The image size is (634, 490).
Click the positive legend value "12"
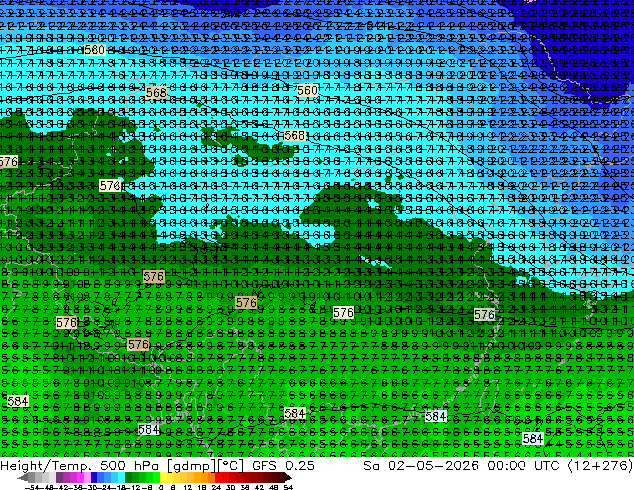(188, 488)
